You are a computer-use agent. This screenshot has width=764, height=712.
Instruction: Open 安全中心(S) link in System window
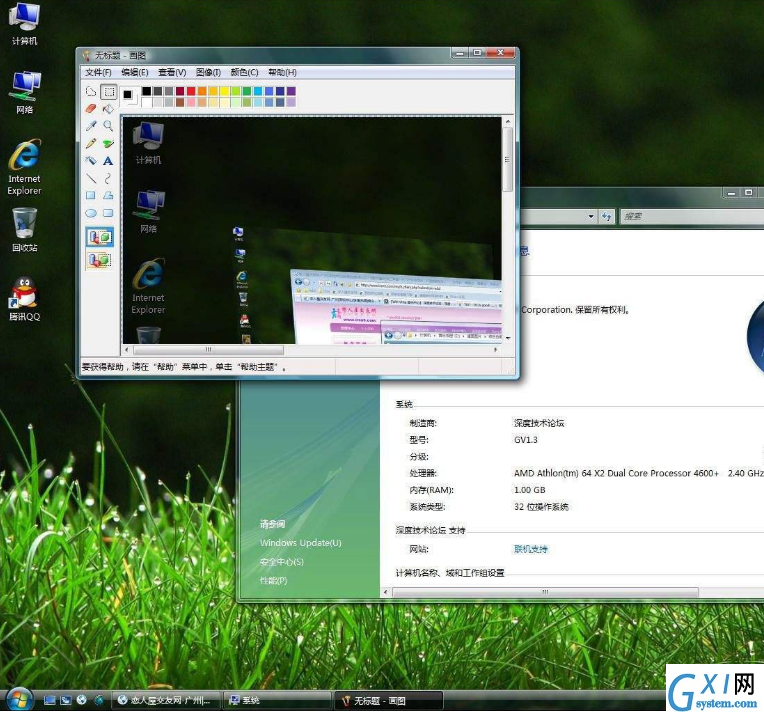pyautogui.click(x=282, y=562)
